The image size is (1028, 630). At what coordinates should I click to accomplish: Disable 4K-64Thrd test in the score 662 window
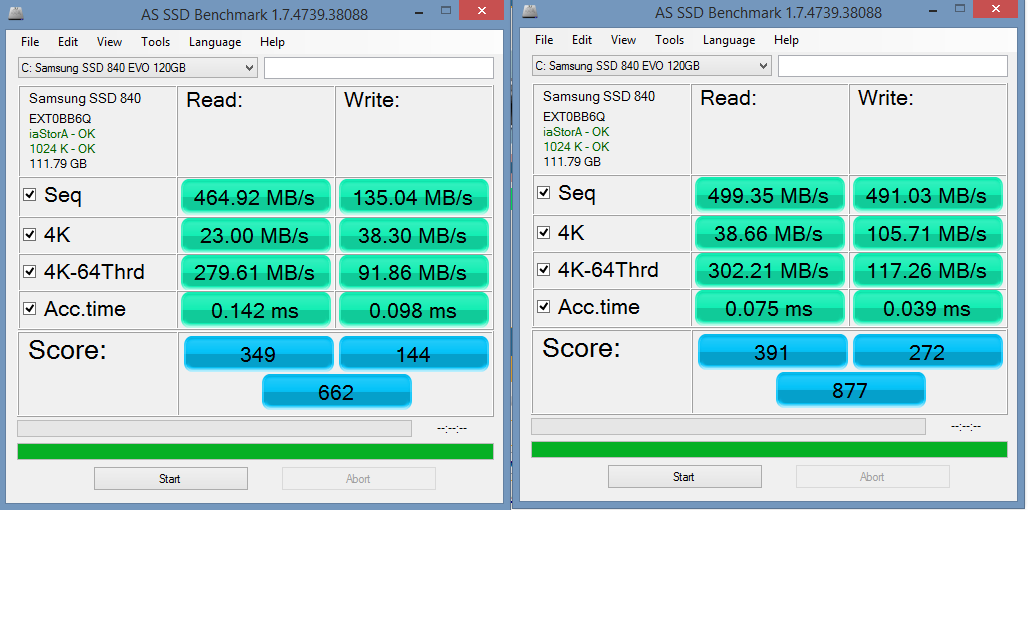pos(30,272)
